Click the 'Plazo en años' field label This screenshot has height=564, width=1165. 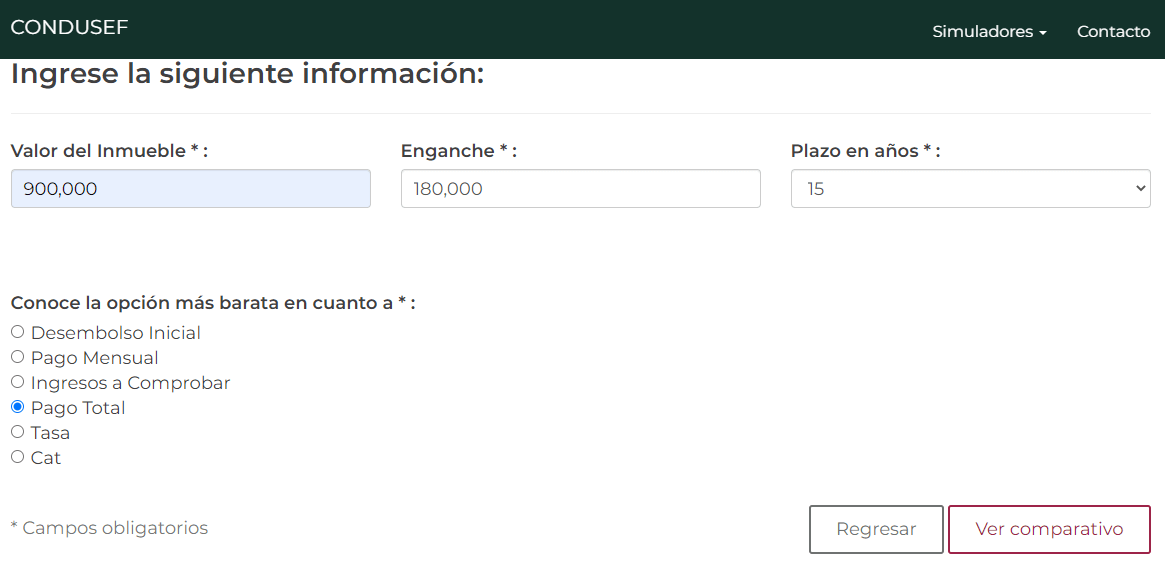pyautogui.click(x=865, y=151)
